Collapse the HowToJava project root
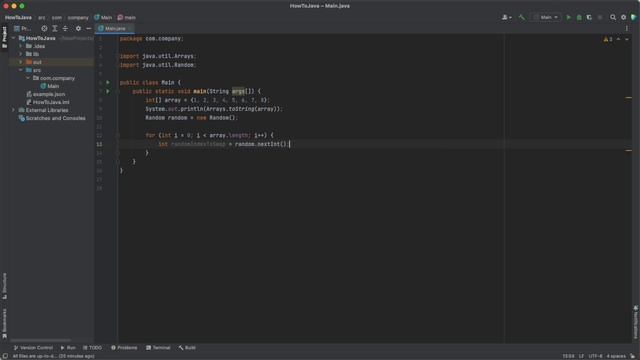Image resolution: width=640 pixels, height=360 pixels. tap(13, 38)
